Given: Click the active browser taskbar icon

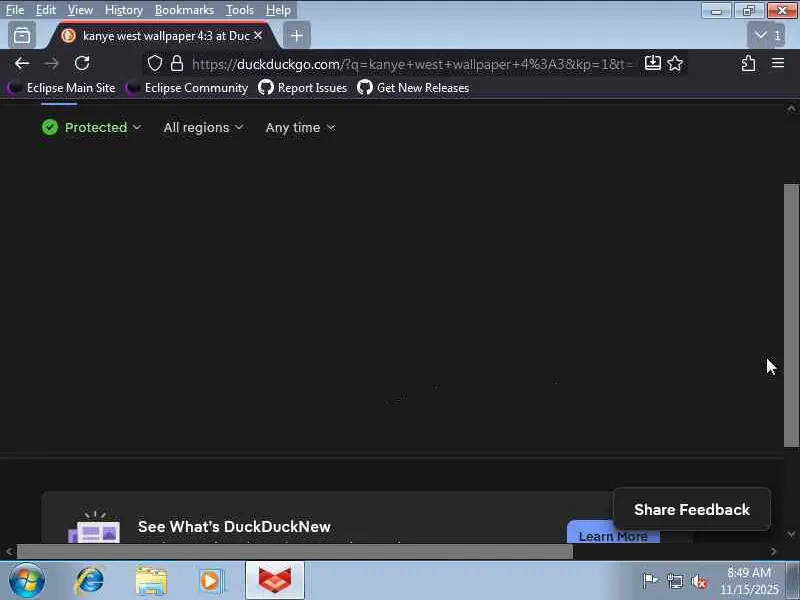Looking at the screenshot, I should [x=275, y=581].
